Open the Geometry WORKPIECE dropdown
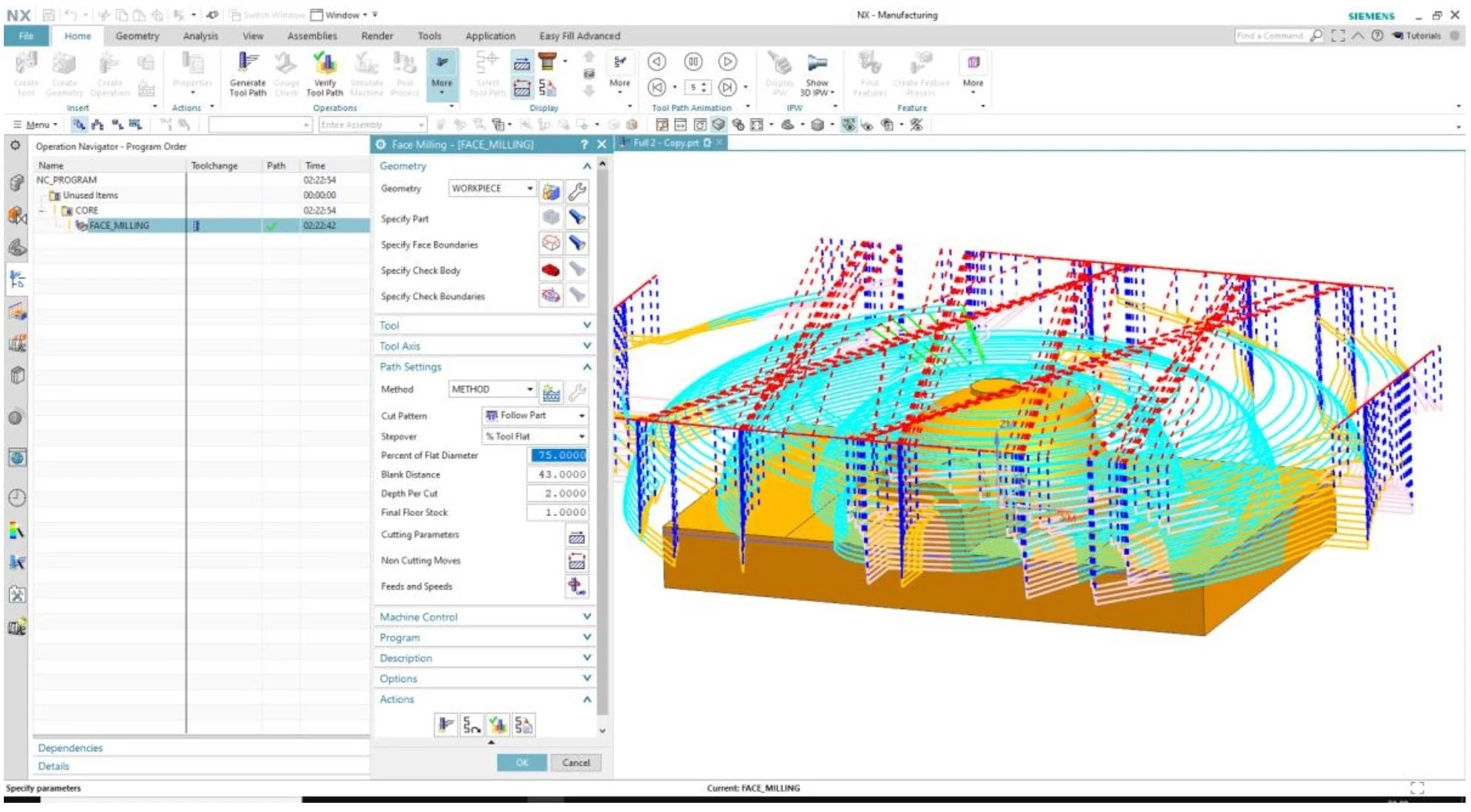 pos(492,188)
